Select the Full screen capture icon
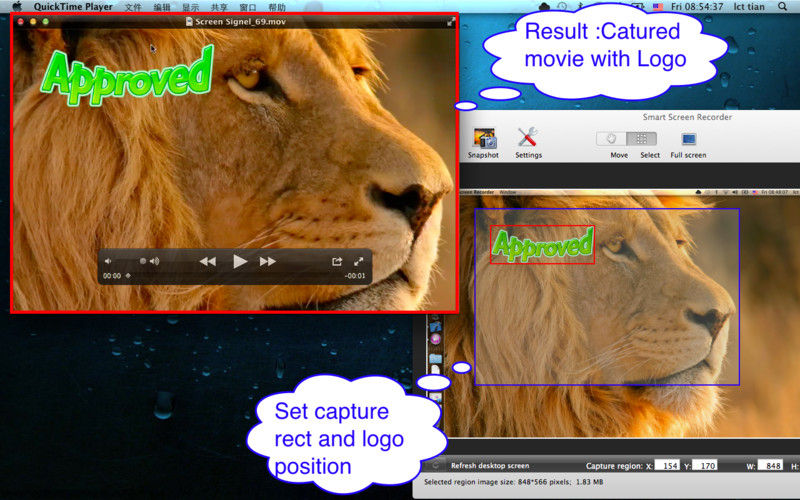Screen dimensions: 800x500 pos(688,139)
